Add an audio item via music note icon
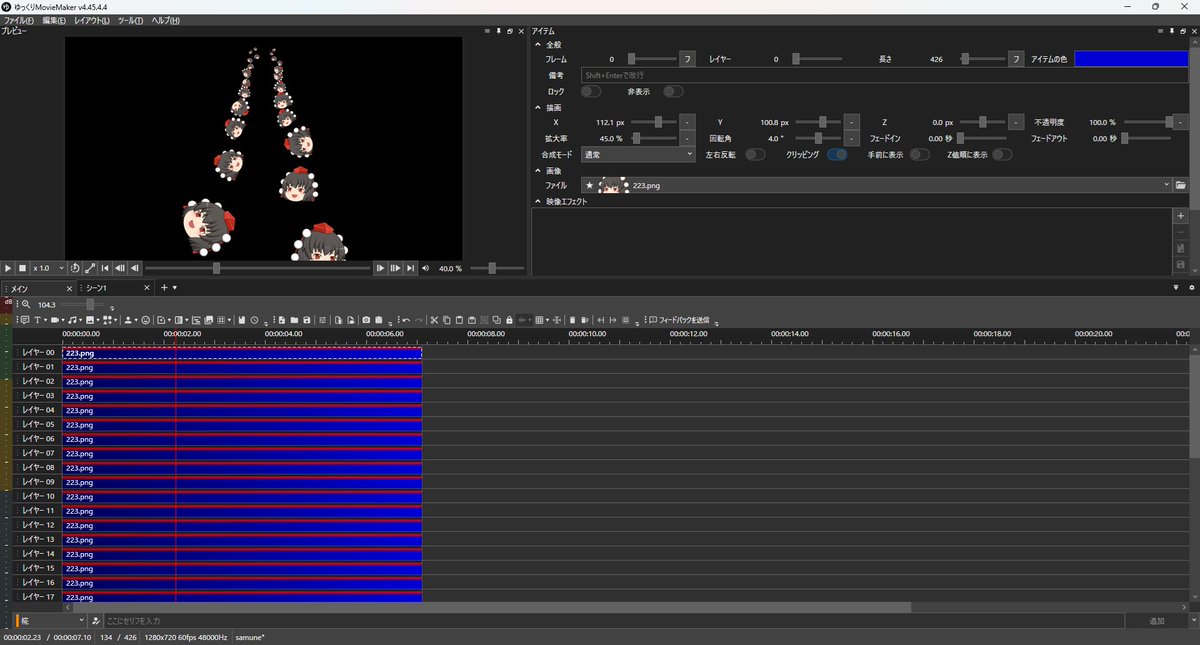 pyautogui.click(x=71, y=320)
